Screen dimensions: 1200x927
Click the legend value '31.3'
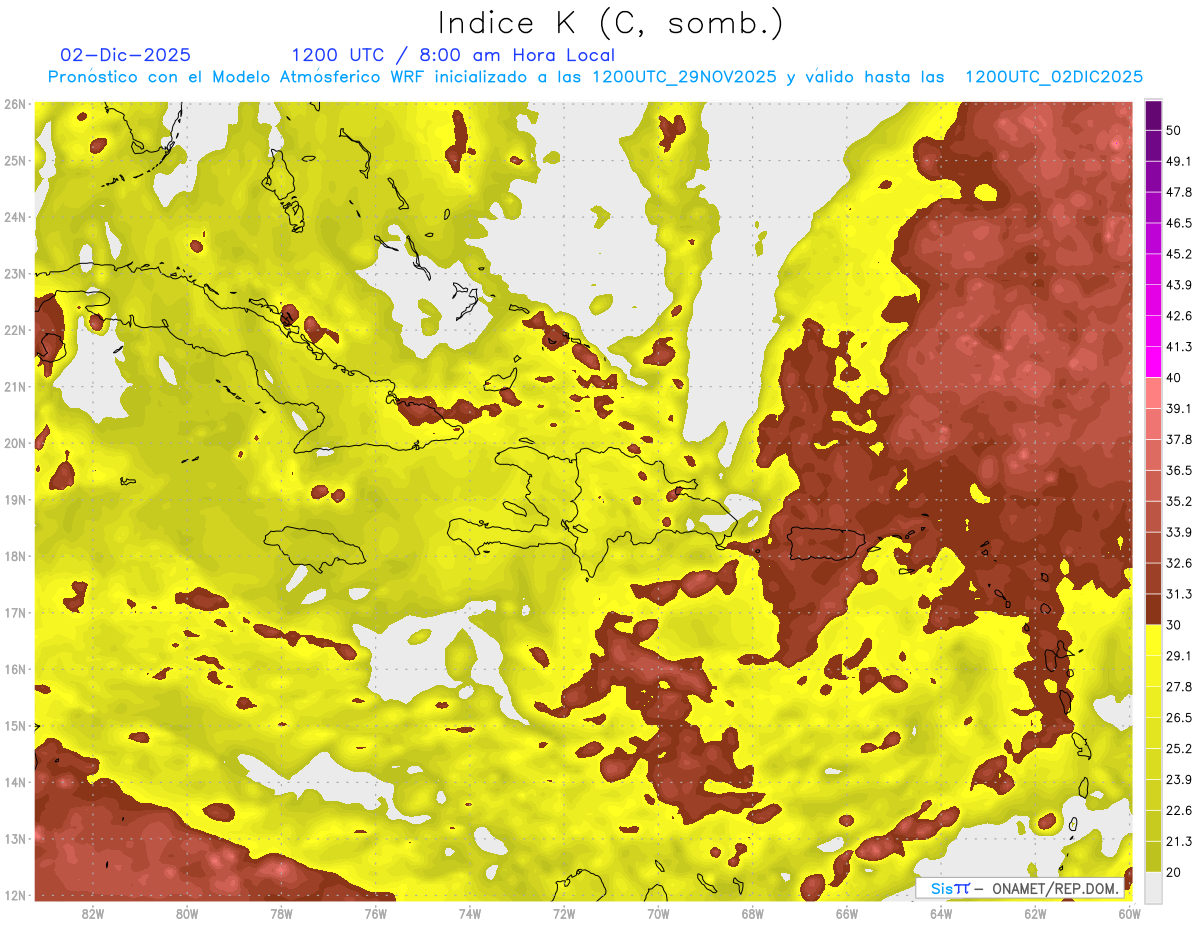(x=1179, y=594)
